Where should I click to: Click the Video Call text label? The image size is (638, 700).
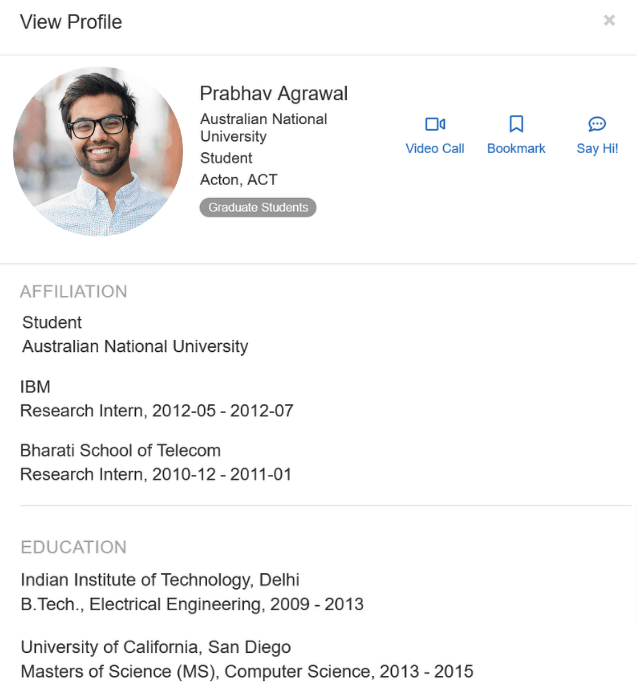[x=435, y=148]
